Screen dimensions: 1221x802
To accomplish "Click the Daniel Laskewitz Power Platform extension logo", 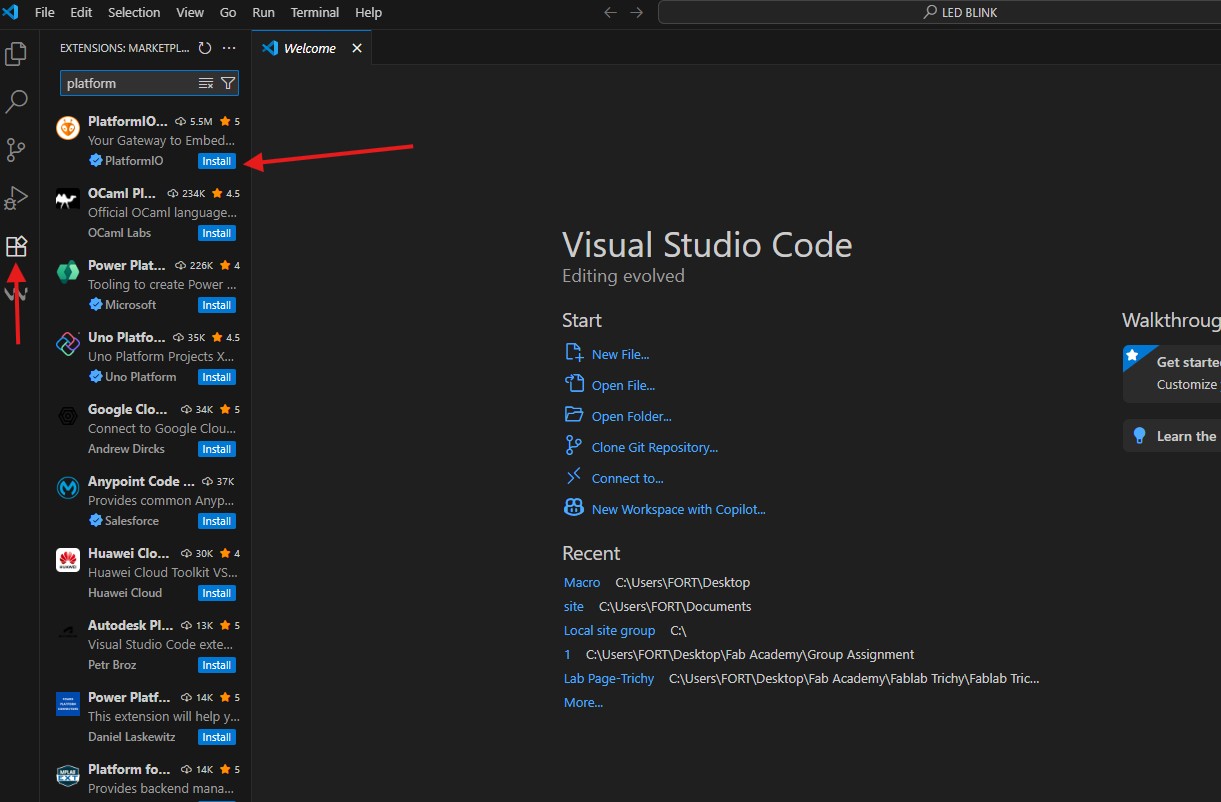I will click(68, 704).
